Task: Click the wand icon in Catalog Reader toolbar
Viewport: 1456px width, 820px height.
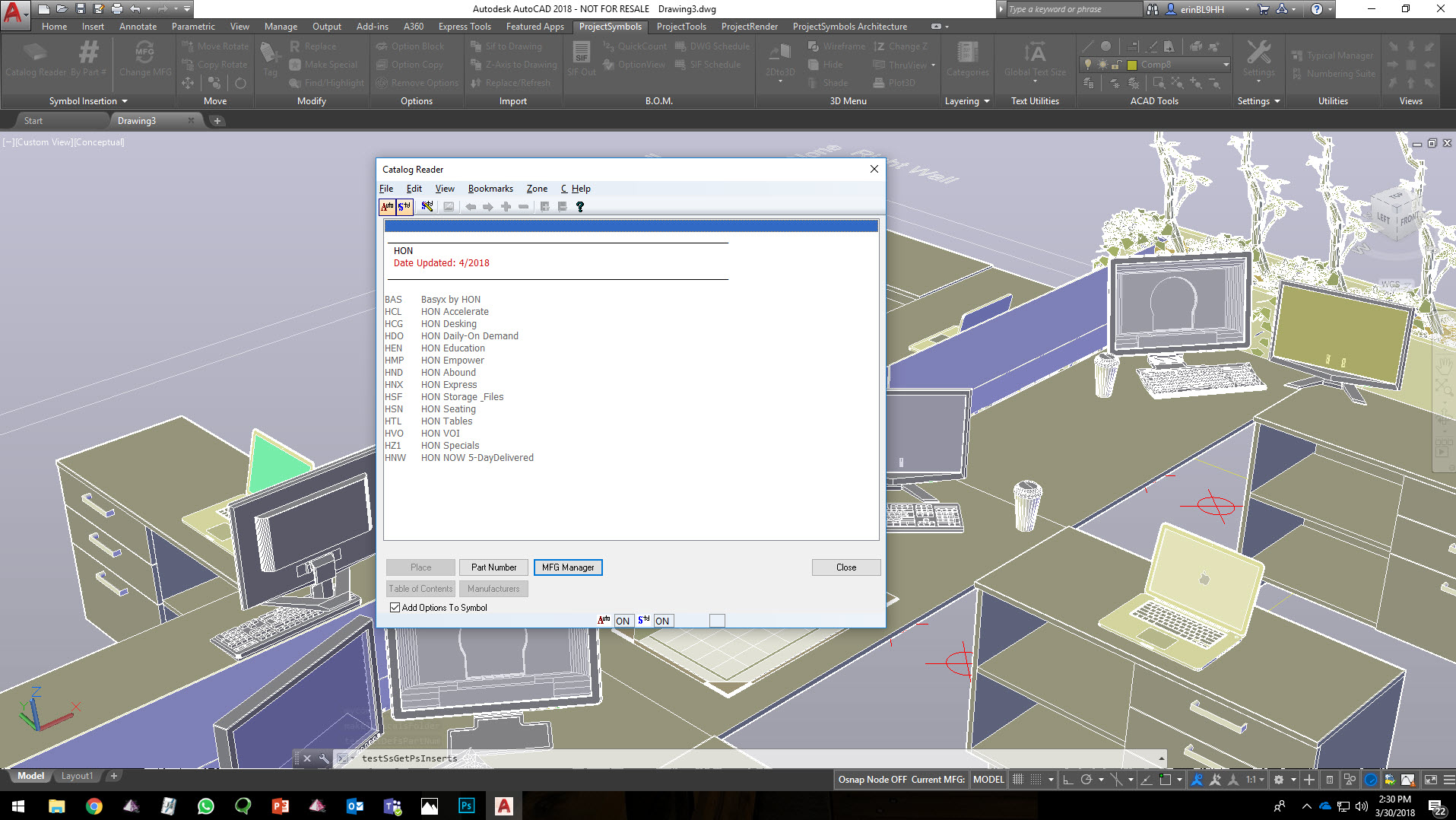Action: [x=427, y=206]
